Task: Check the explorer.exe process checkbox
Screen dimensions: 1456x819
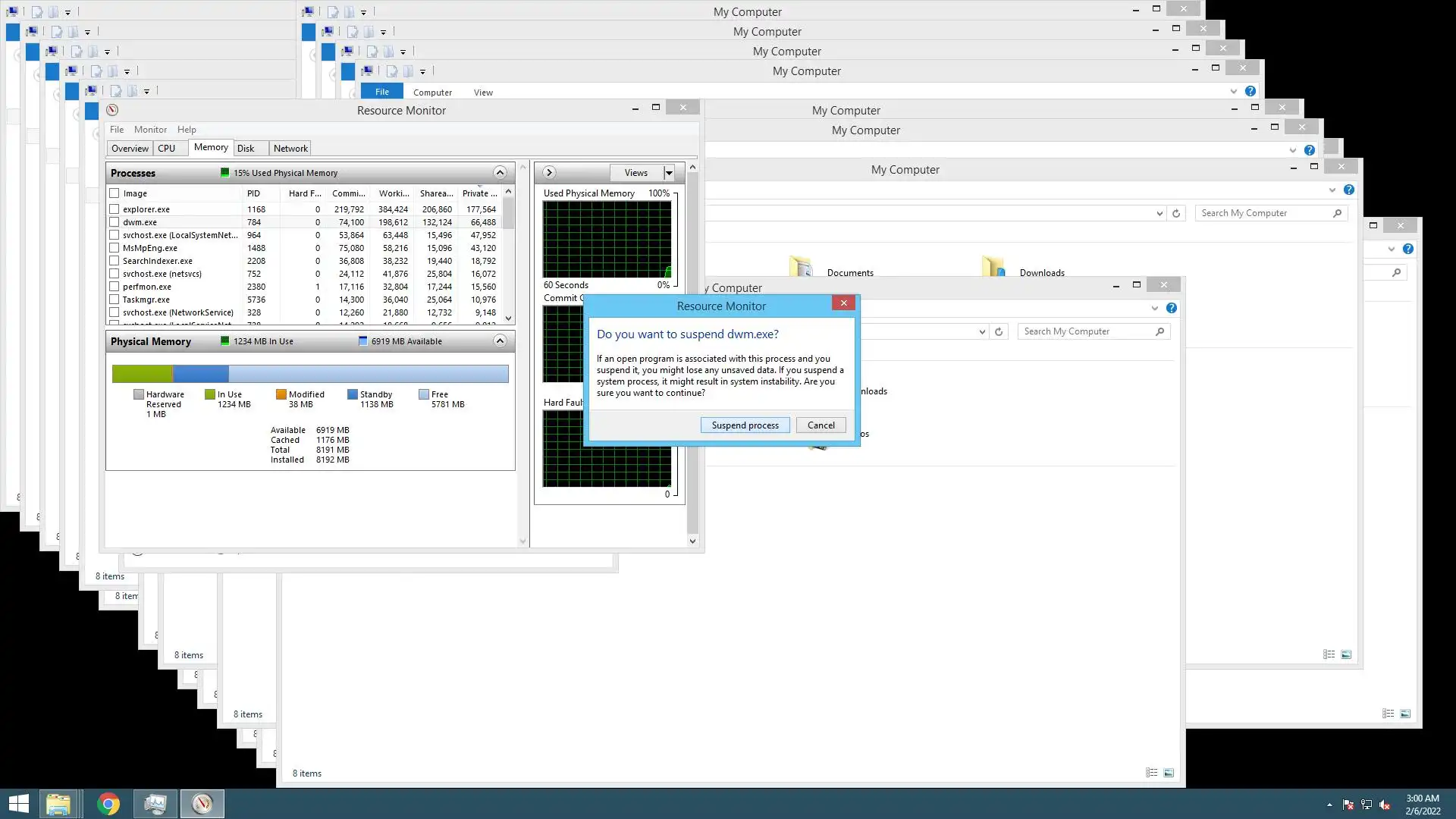Action: tap(115, 209)
